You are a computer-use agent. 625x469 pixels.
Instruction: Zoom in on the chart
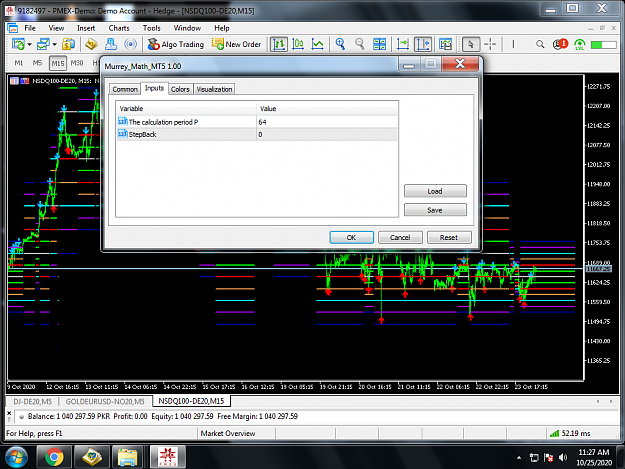pos(340,44)
